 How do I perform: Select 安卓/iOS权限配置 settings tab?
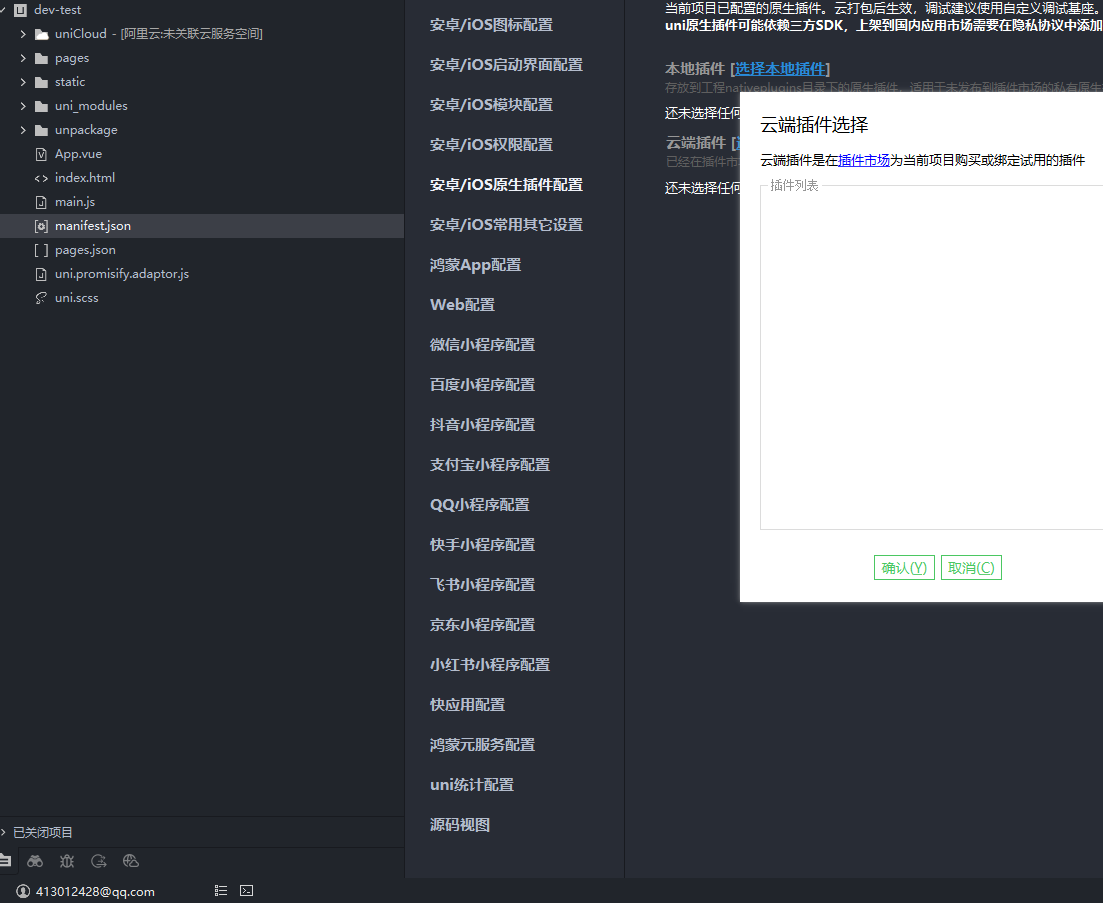[491, 145]
